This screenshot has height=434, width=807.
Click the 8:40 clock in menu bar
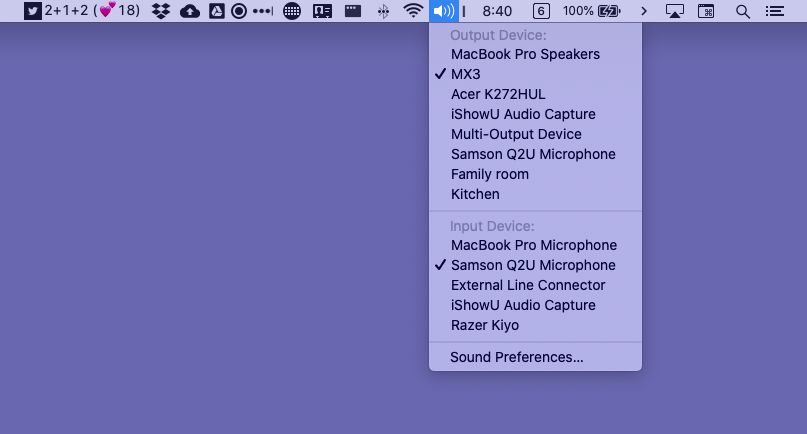497,11
